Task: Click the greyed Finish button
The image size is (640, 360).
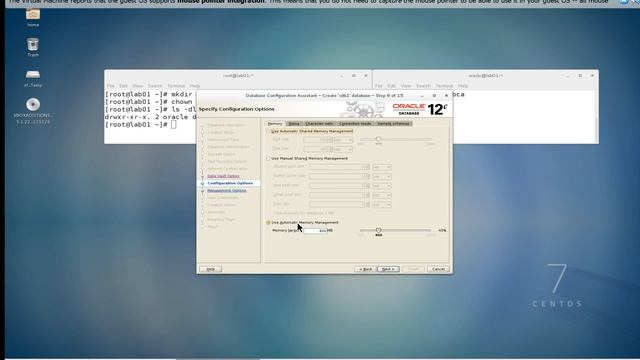Action: point(413,269)
